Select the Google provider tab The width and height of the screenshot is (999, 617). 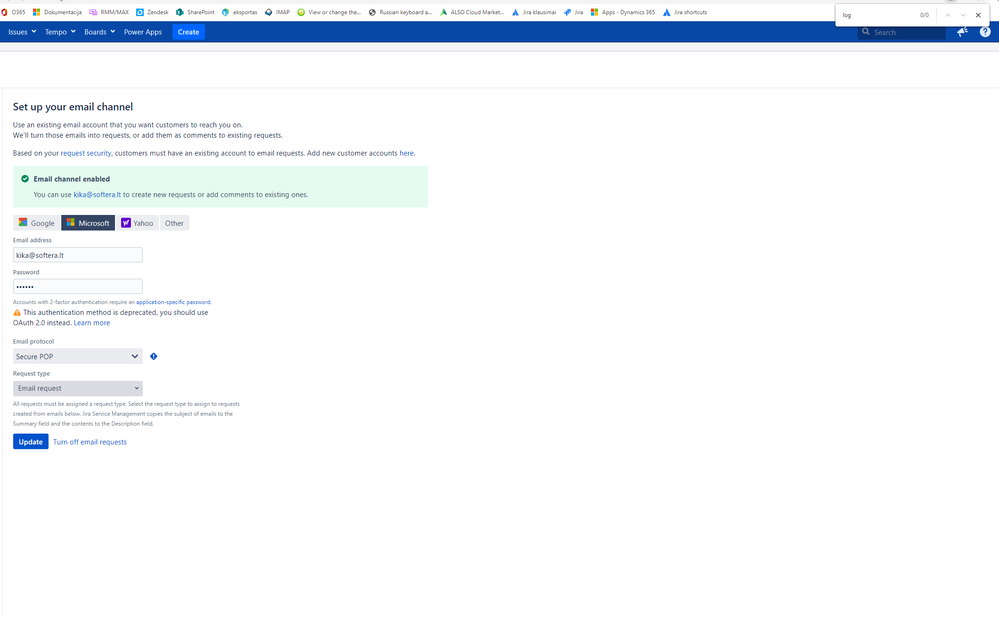click(36, 223)
